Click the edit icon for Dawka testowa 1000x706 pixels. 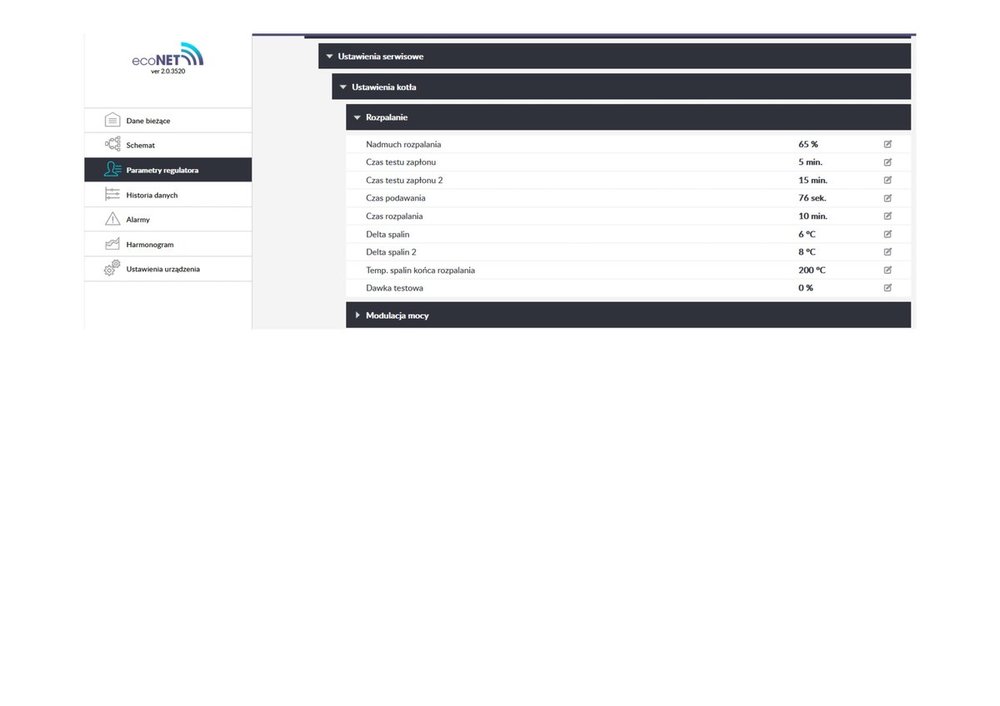887,288
